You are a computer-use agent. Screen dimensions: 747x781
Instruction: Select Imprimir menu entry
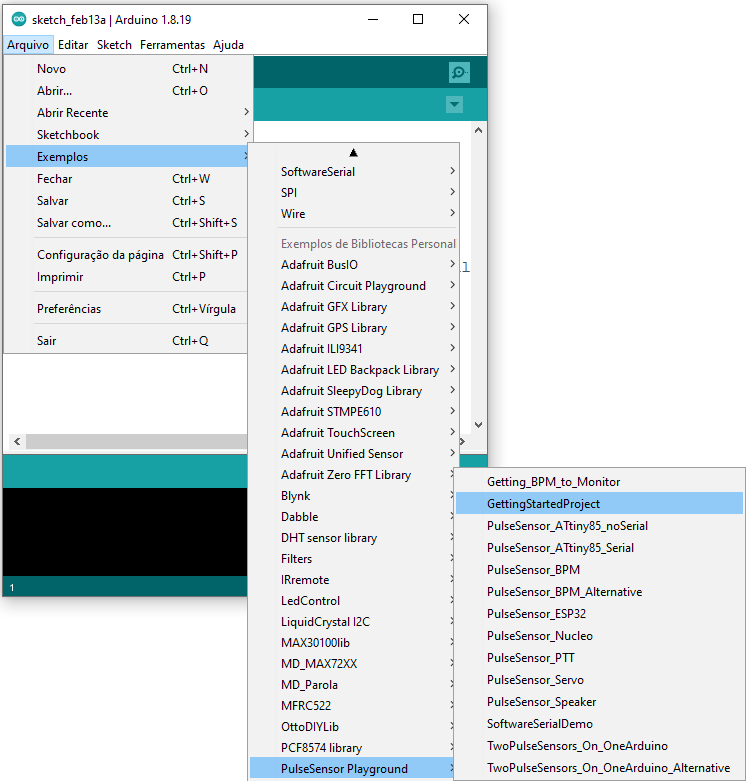point(126,276)
